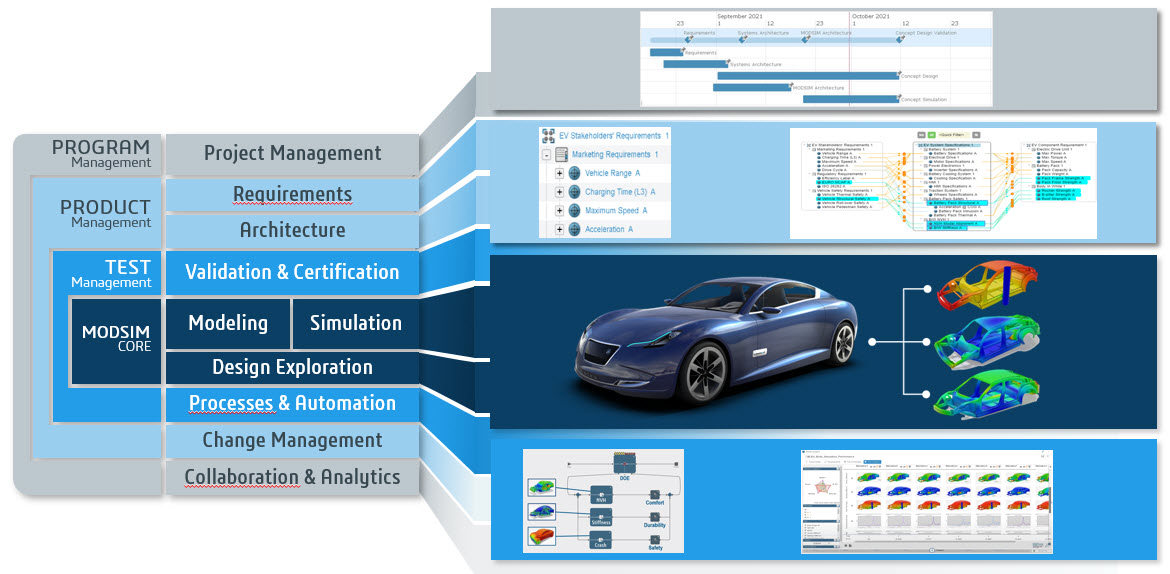Click the Crash node in the process flow
This screenshot has height=574, width=1170.
[x=601, y=541]
